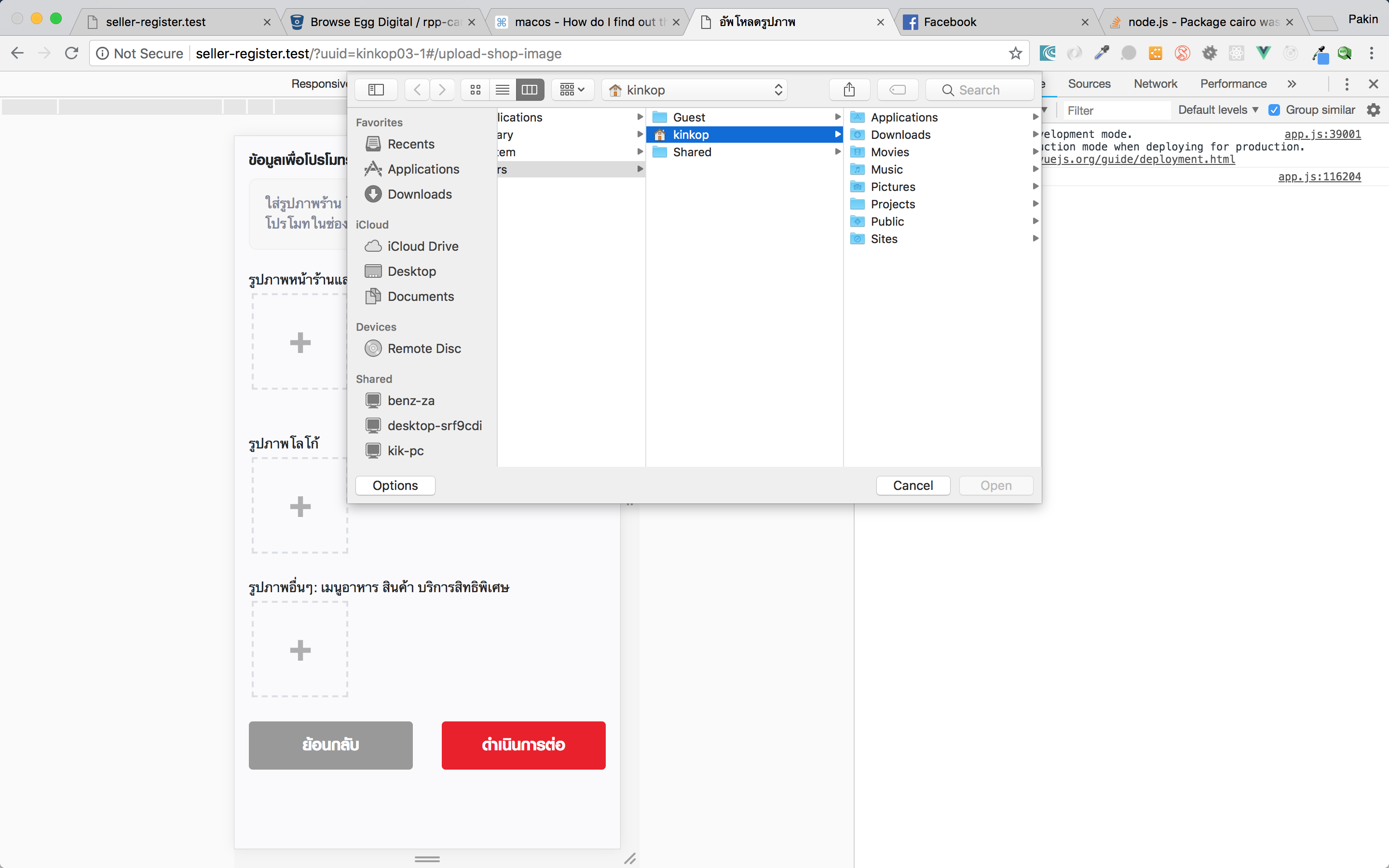Select Downloads in Favorites sidebar
1389x868 pixels.
pyautogui.click(x=420, y=194)
